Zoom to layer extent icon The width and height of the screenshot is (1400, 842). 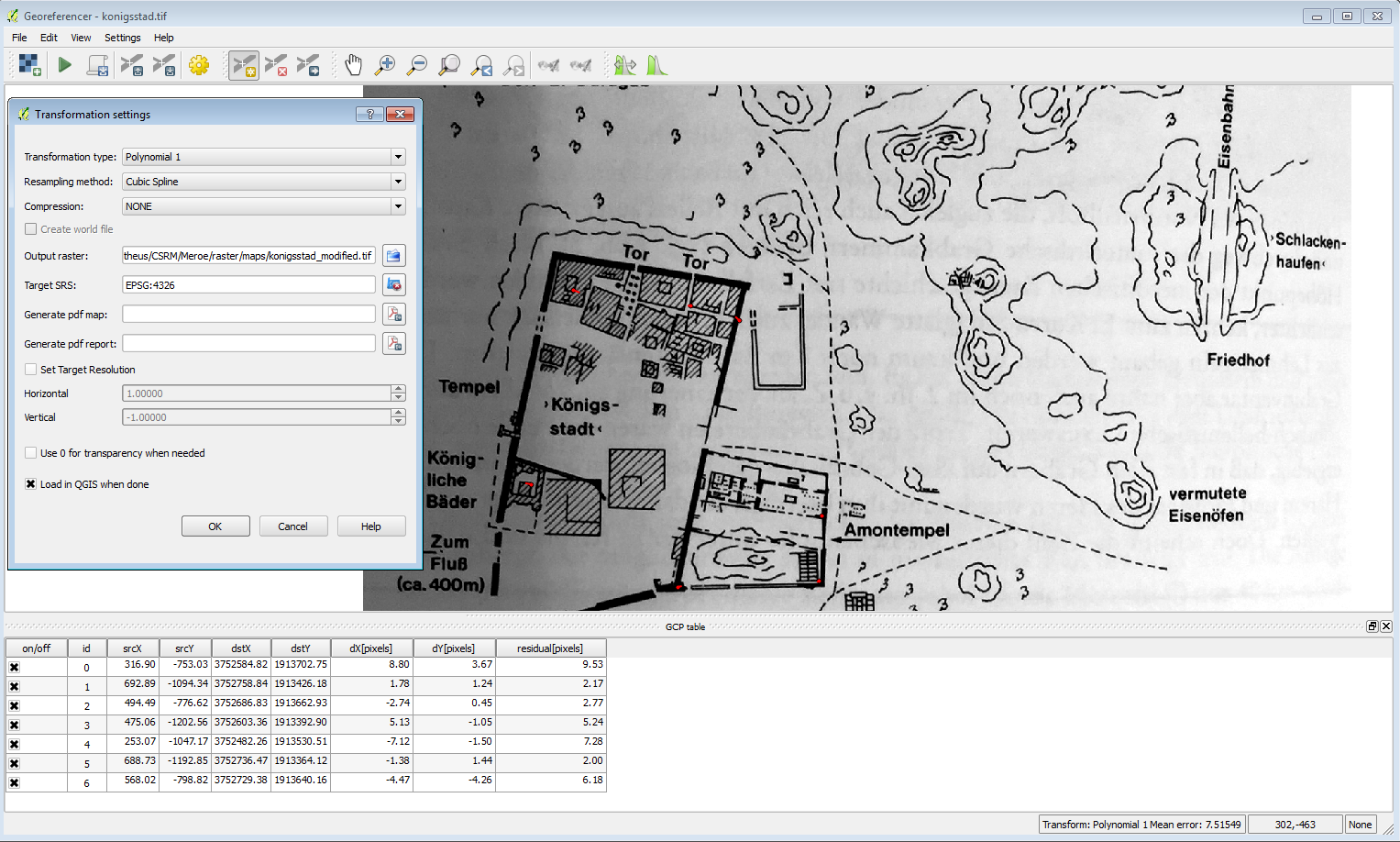pos(449,65)
